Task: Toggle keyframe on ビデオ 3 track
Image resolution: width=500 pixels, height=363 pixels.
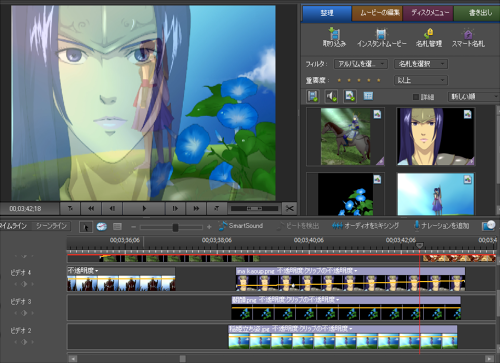Action: [x=24, y=313]
